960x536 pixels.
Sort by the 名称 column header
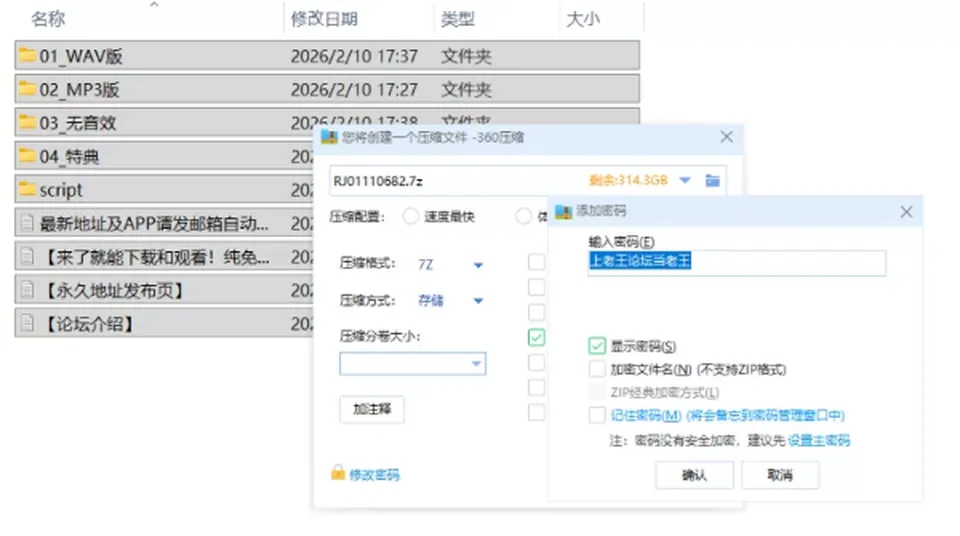(x=48, y=19)
